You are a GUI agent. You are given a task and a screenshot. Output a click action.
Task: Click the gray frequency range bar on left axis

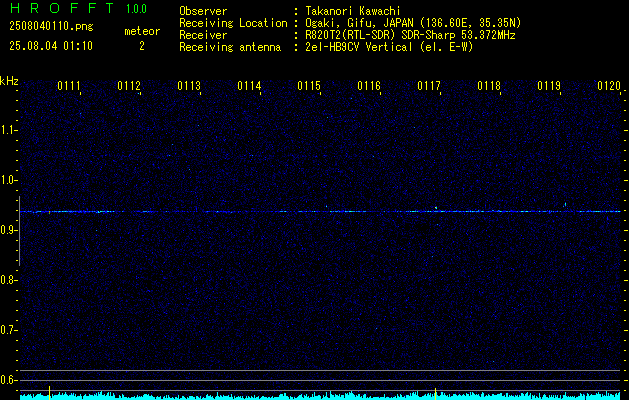point(19,231)
